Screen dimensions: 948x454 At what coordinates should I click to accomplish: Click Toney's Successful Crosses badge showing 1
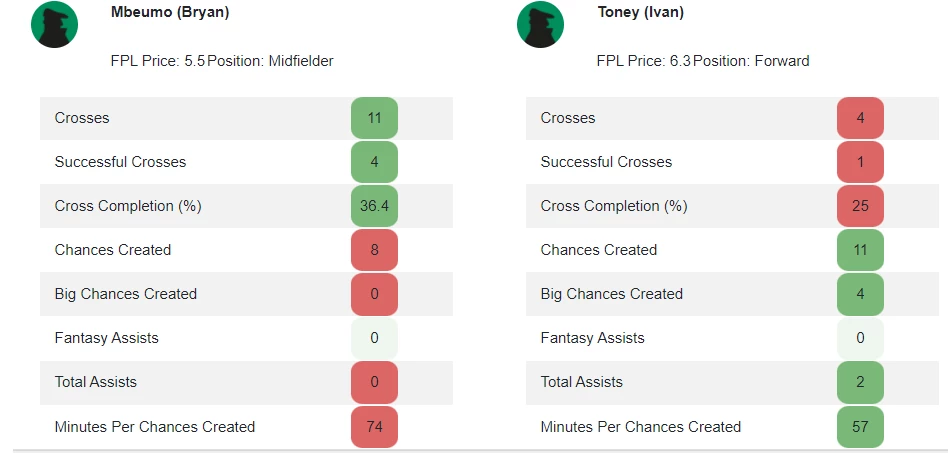tap(860, 162)
